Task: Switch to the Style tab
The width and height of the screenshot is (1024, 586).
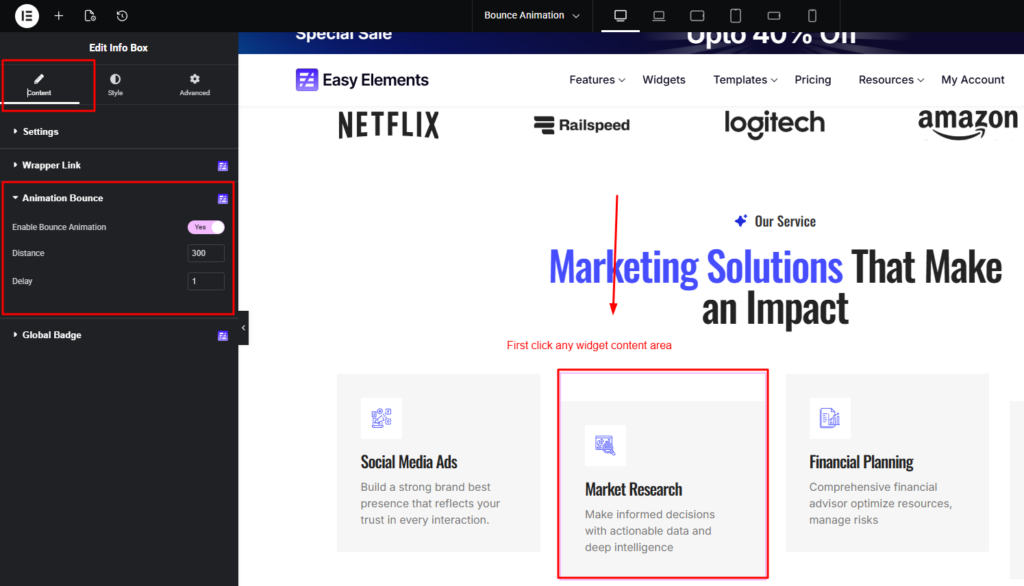Action: [x=115, y=84]
